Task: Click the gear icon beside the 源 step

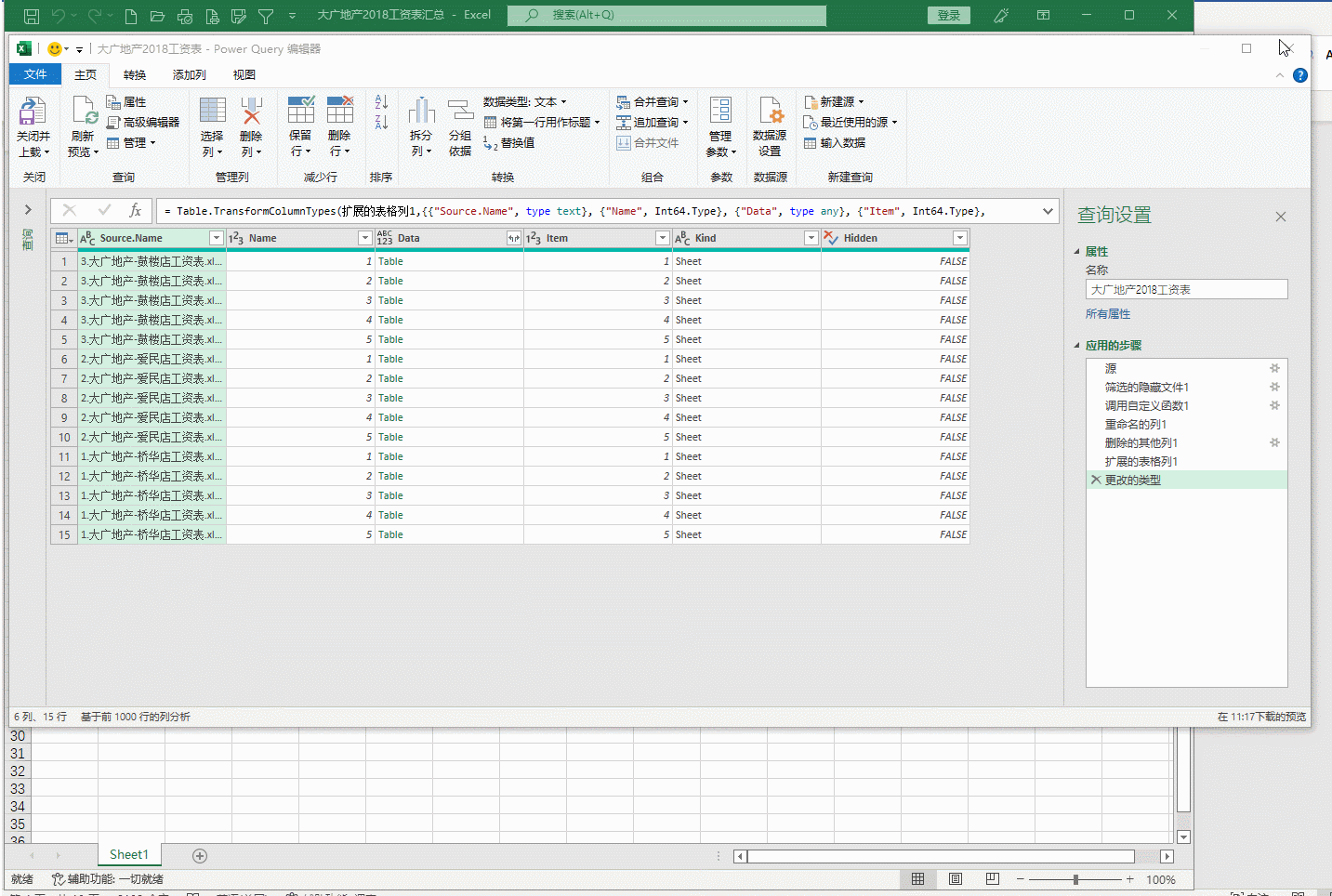Action: 1274,369
